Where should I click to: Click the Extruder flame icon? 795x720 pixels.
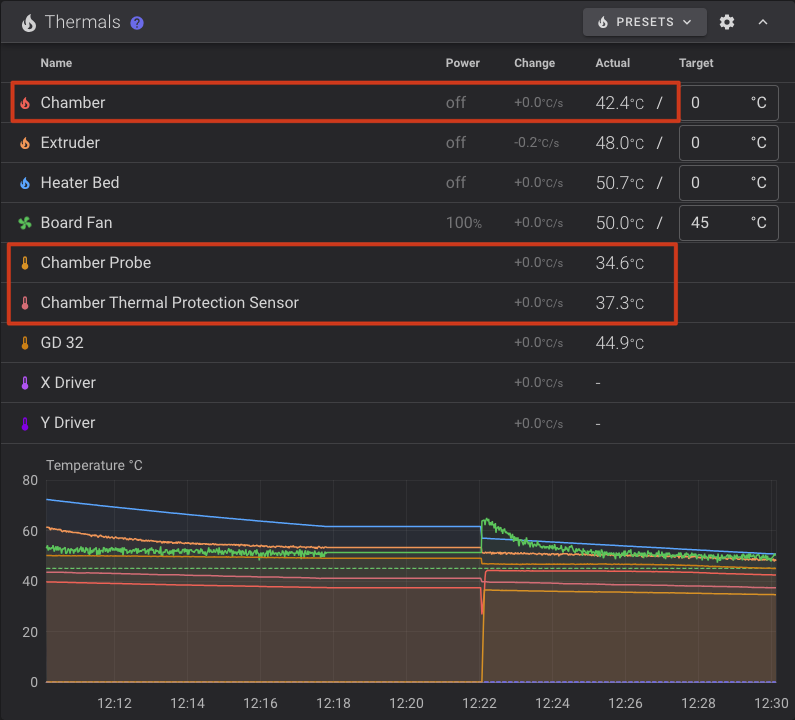coord(25,143)
